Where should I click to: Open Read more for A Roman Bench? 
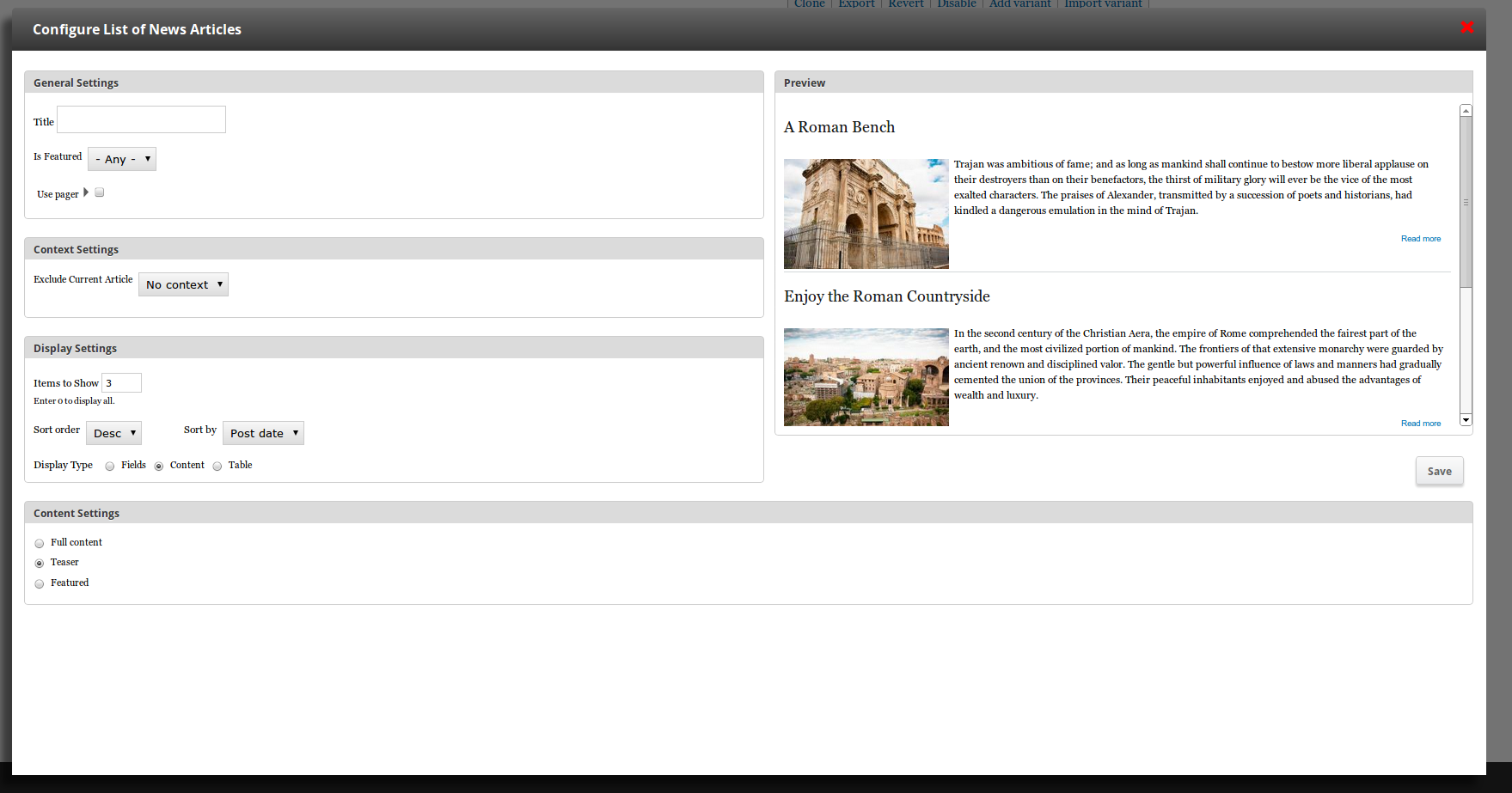(1421, 239)
